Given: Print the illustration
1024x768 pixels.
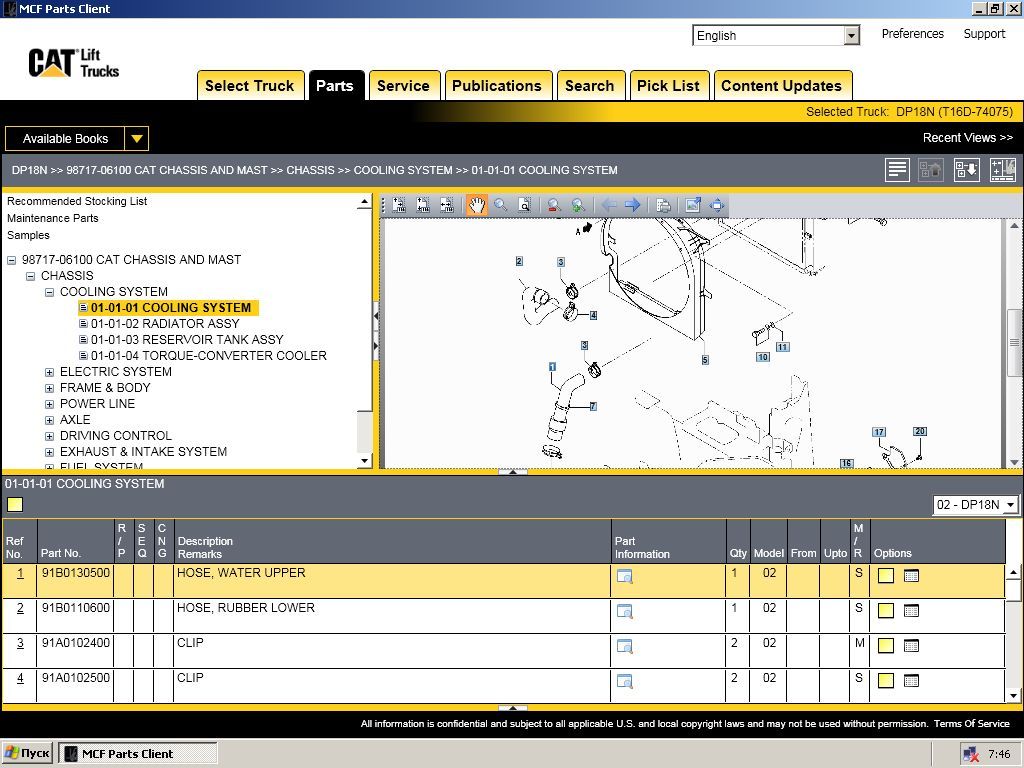Looking at the screenshot, I should (663, 205).
